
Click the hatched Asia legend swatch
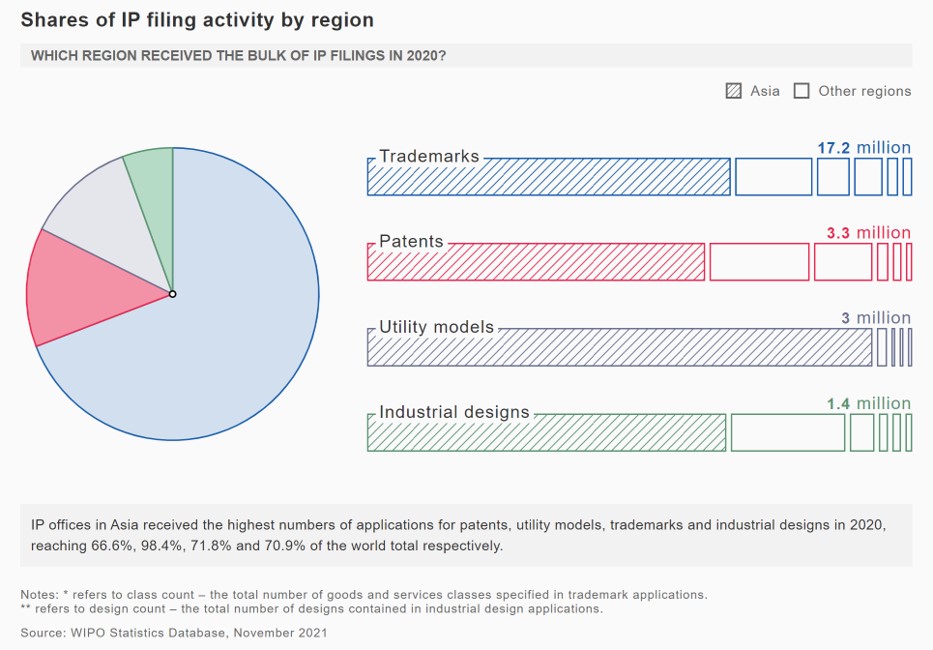tap(734, 91)
